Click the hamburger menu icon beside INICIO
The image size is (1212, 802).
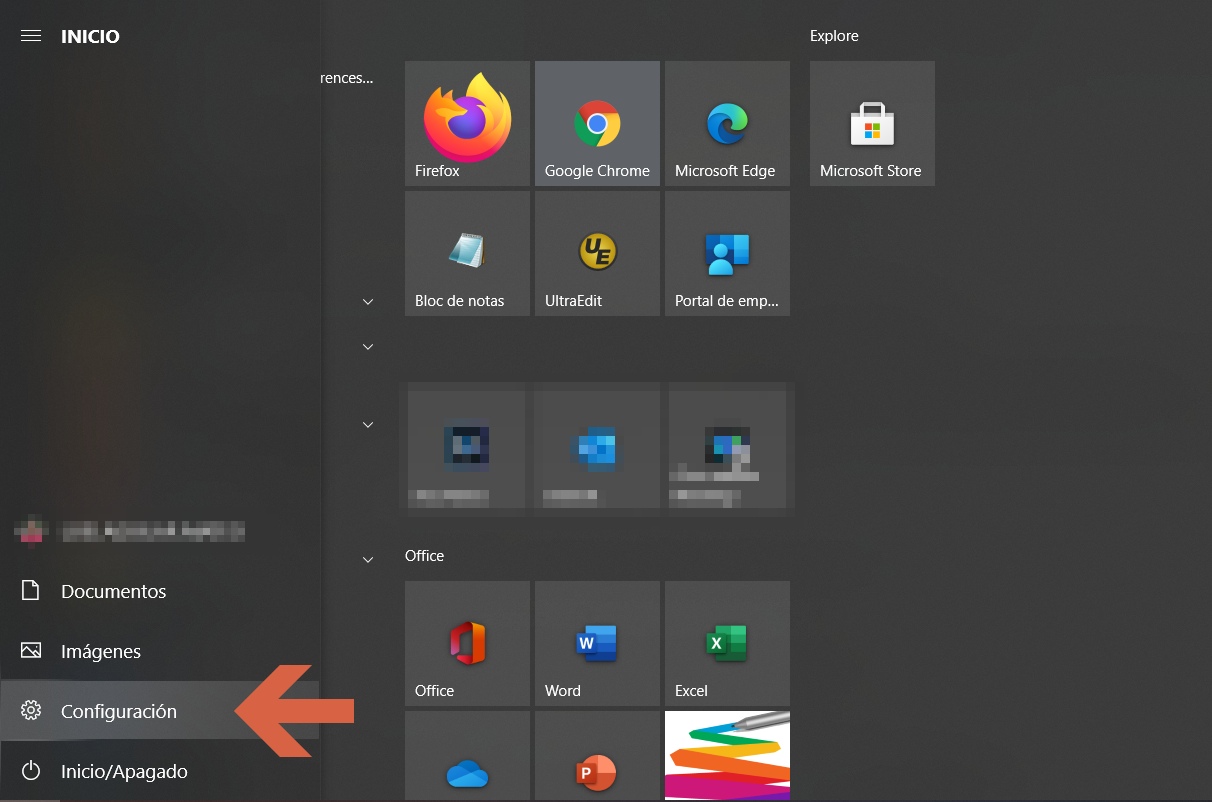click(31, 36)
